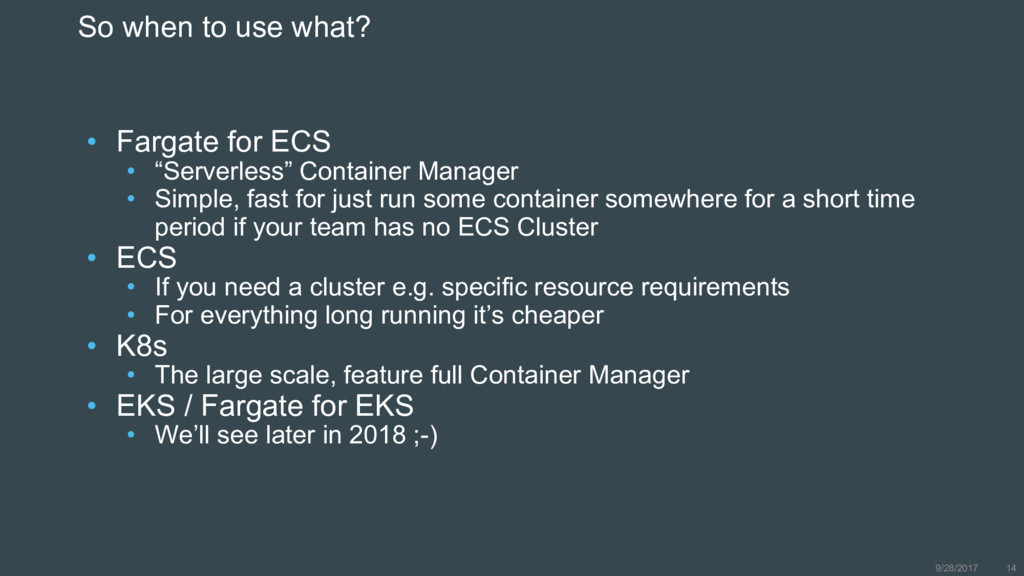This screenshot has height=576, width=1024.
Task: Click the bullet before 'If you need a cluster'
Action: tap(131, 287)
